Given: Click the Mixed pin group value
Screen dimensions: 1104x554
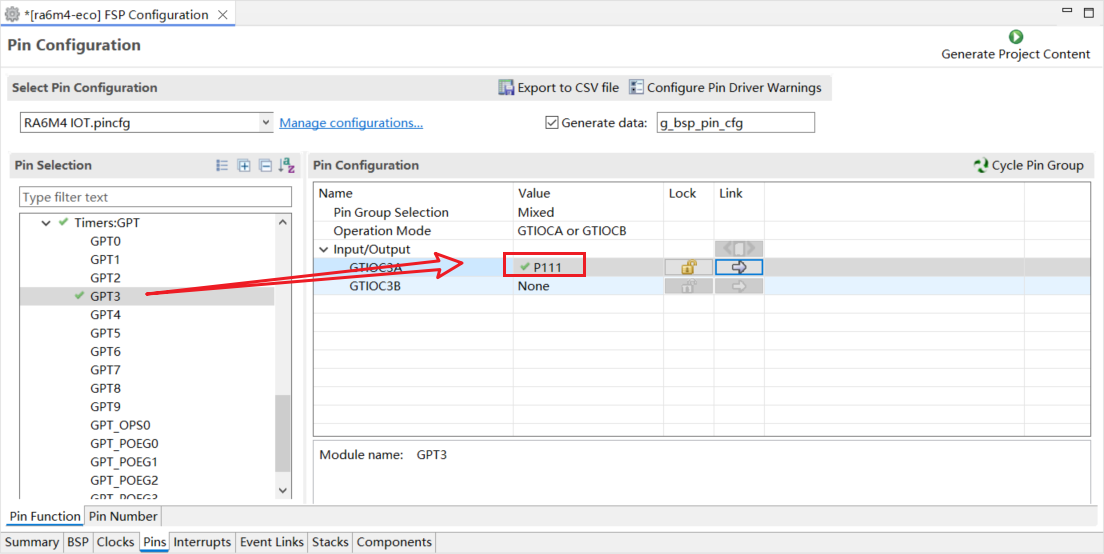Looking at the screenshot, I should [535, 213].
